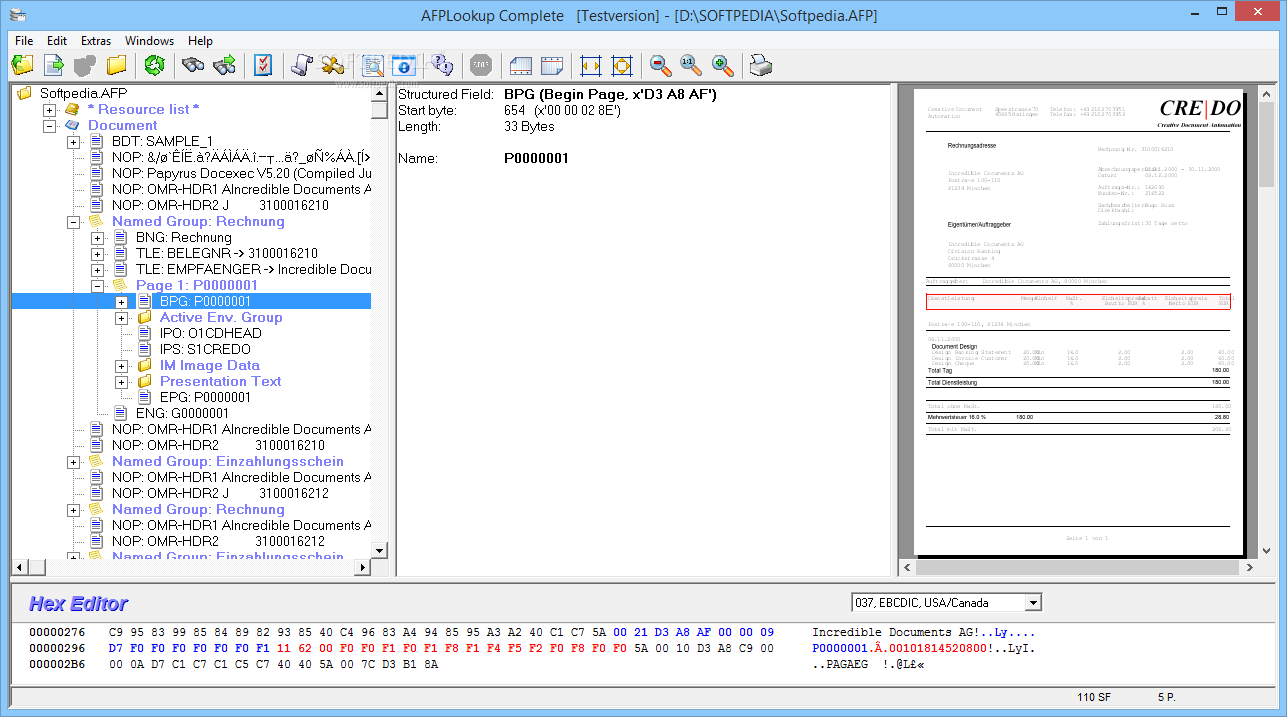
Task: Click the zoom out magnifier icon
Action: 660,66
